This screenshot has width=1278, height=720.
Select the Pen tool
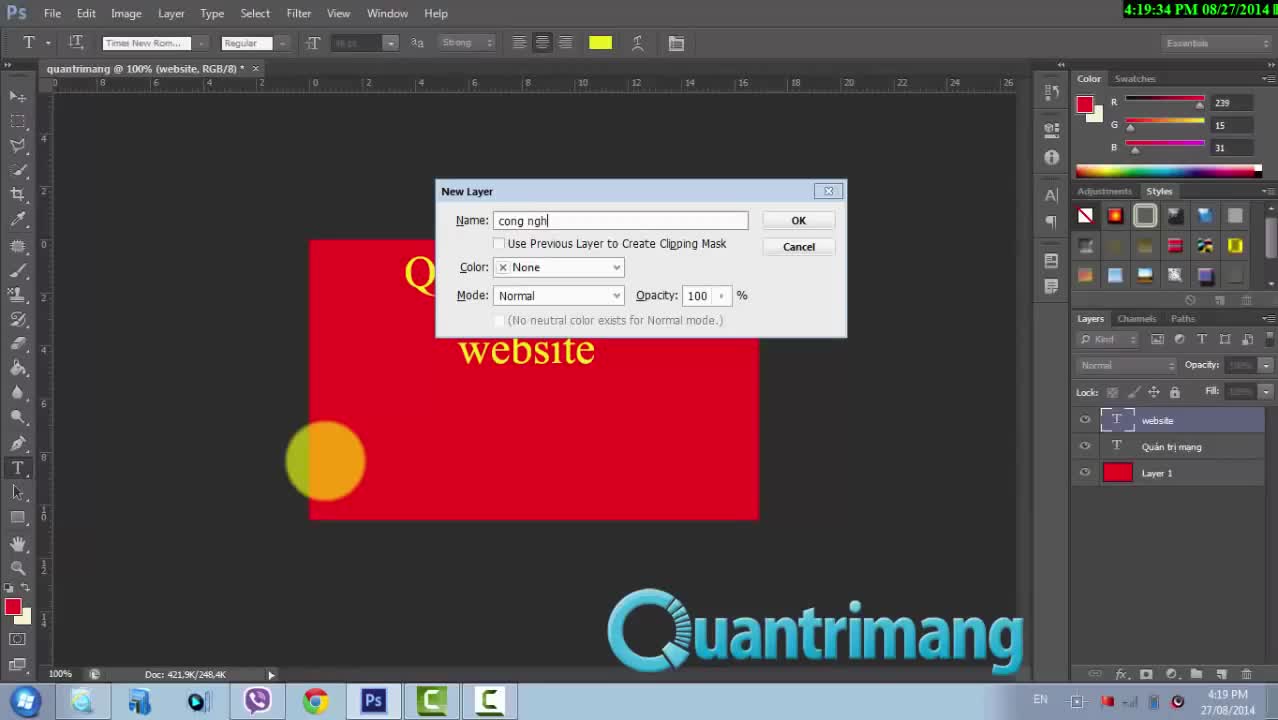[18, 443]
